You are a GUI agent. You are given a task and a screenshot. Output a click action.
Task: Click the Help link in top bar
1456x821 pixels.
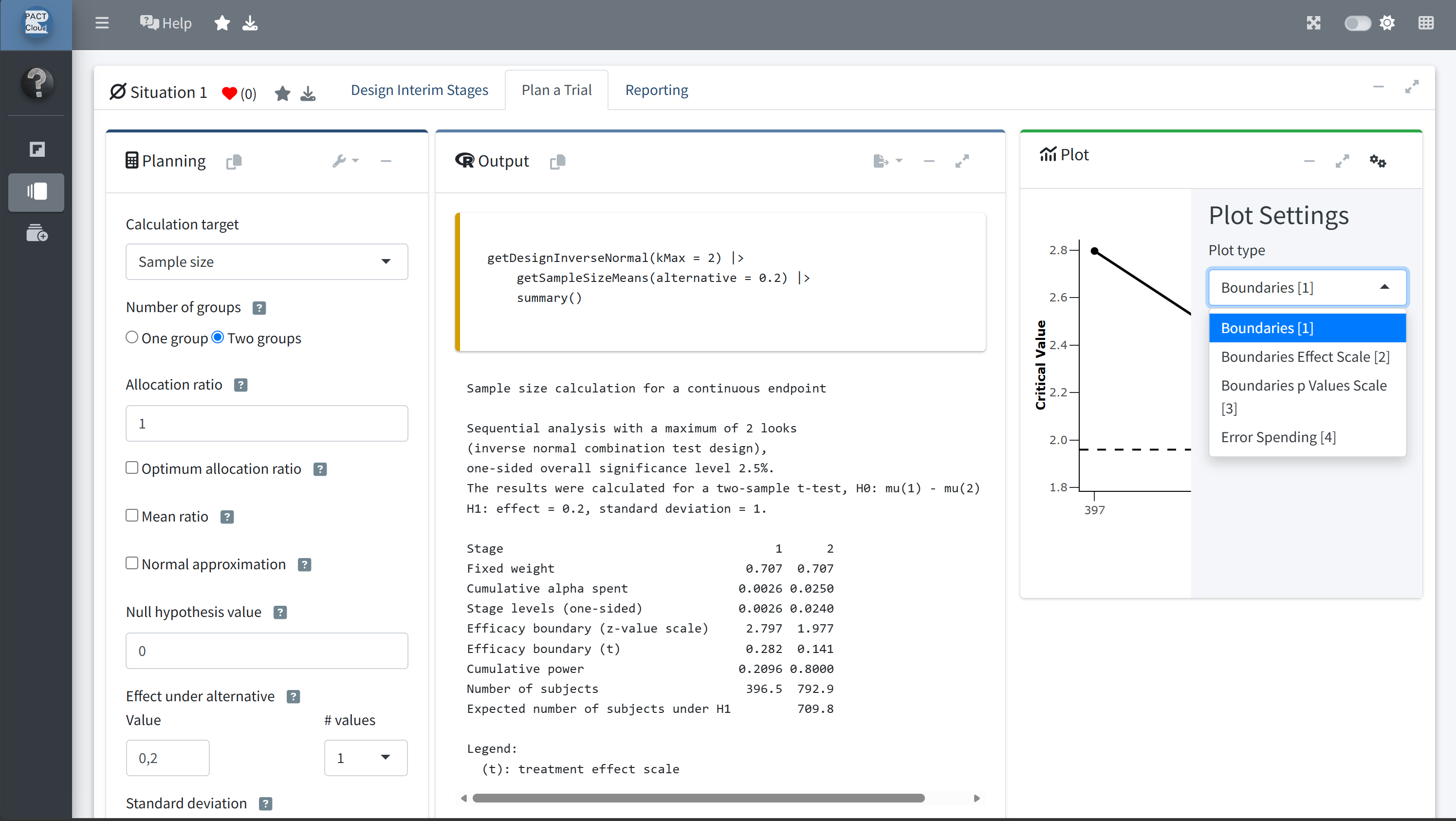pyautogui.click(x=176, y=23)
